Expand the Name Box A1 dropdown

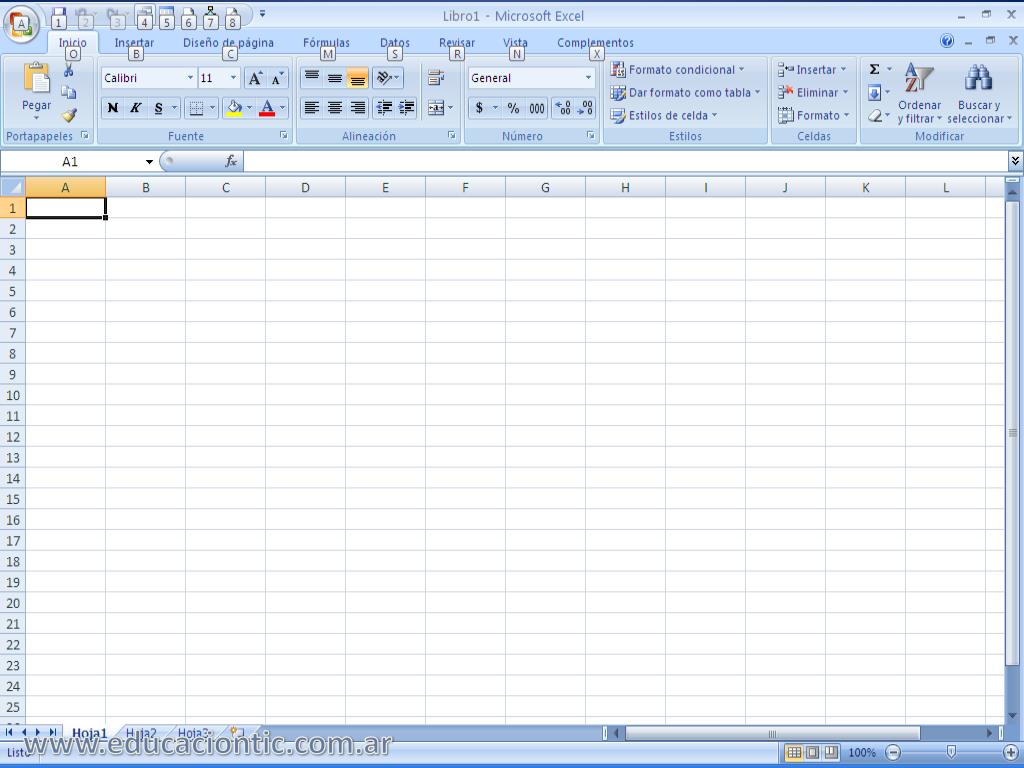point(149,161)
